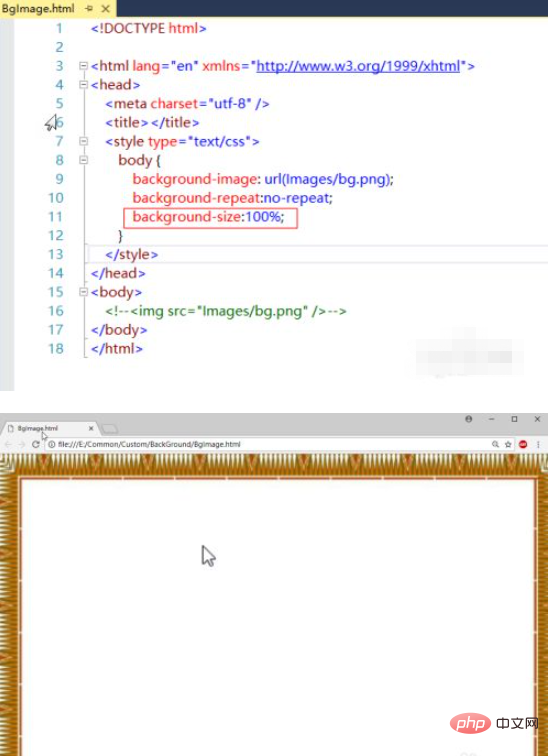This screenshot has width=549, height=756.
Task: Click the zoom magnifier icon in the address bar
Action: pos(495,445)
